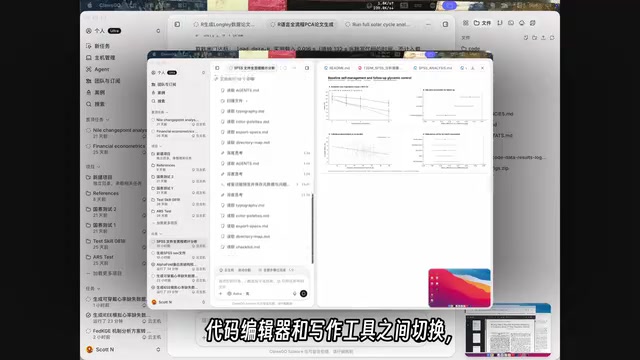This screenshot has width=640, height=360.
Task: Expand the 个人 workspace switcher in back window
Action: click(x=158, y=31)
